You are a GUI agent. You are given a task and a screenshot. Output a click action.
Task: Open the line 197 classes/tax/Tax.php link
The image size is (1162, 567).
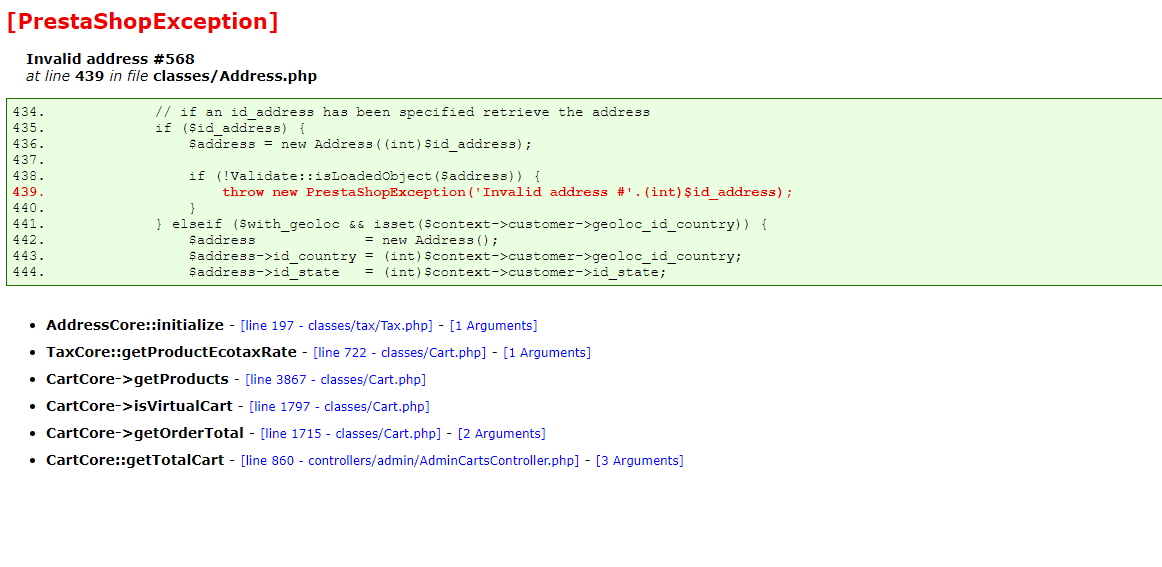pyautogui.click(x=336, y=325)
